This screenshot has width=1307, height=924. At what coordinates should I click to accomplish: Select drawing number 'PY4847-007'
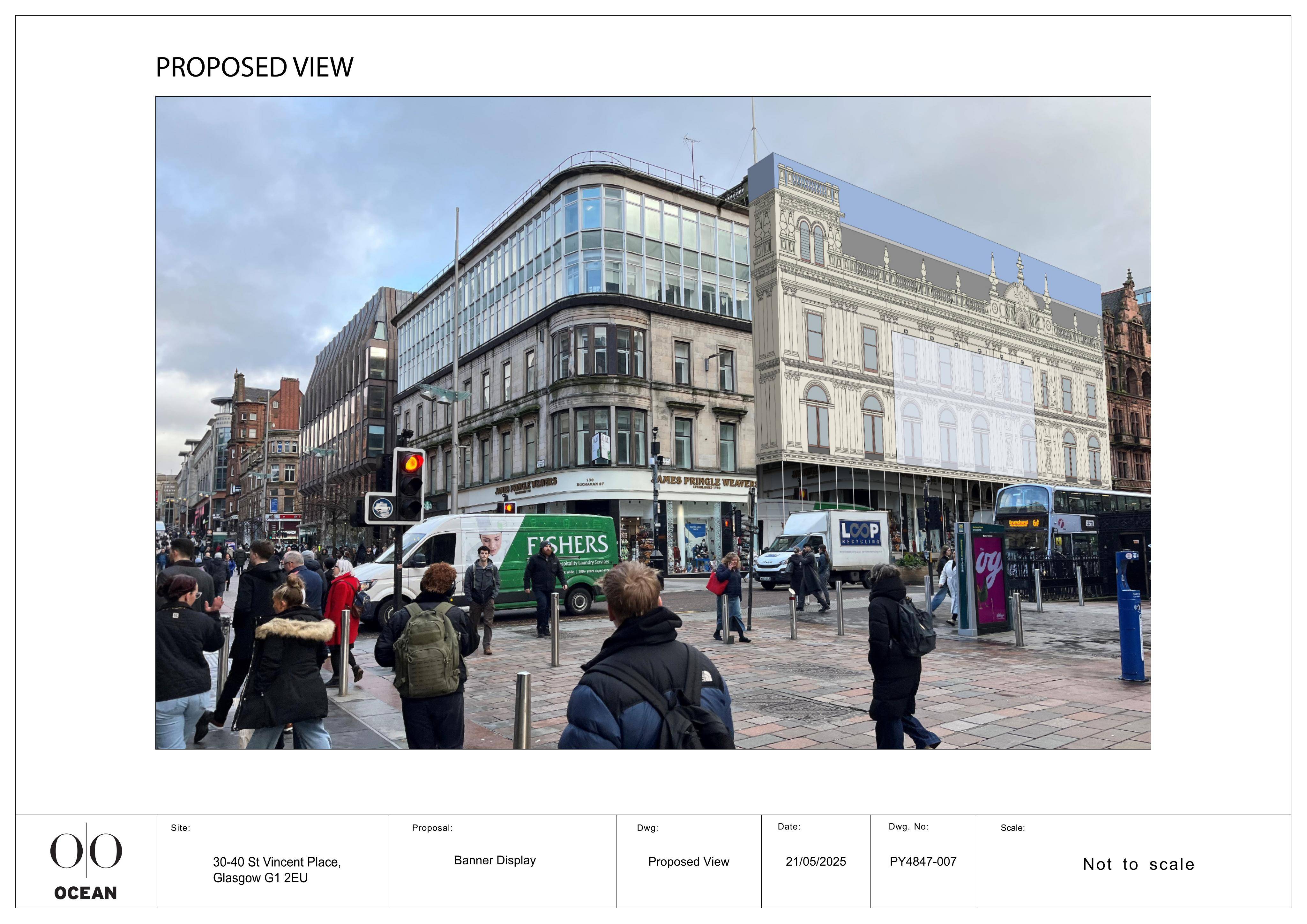click(923, 861)
